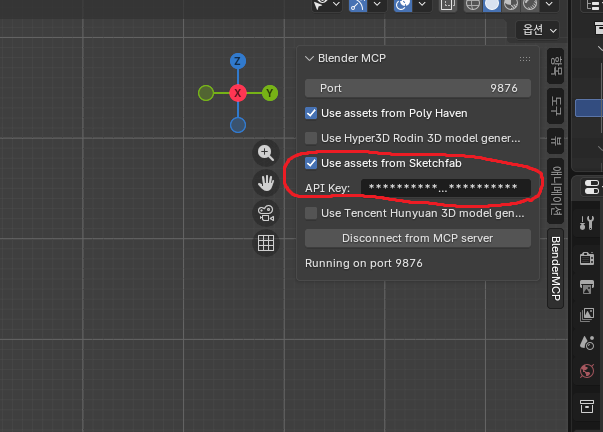Open the Tool properties tab icon

point(587,223)
